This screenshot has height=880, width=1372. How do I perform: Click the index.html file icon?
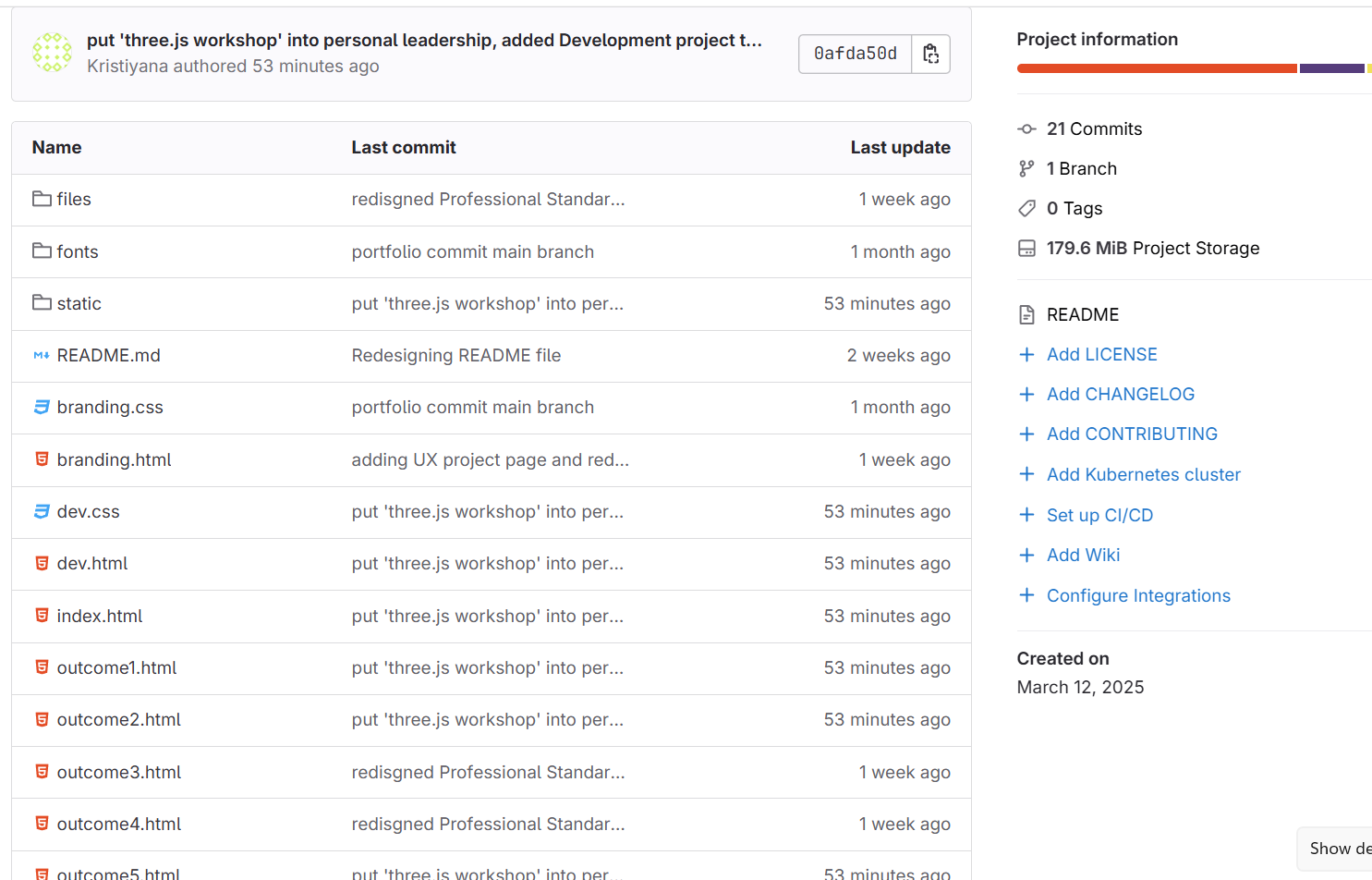(x=42, y=615)
